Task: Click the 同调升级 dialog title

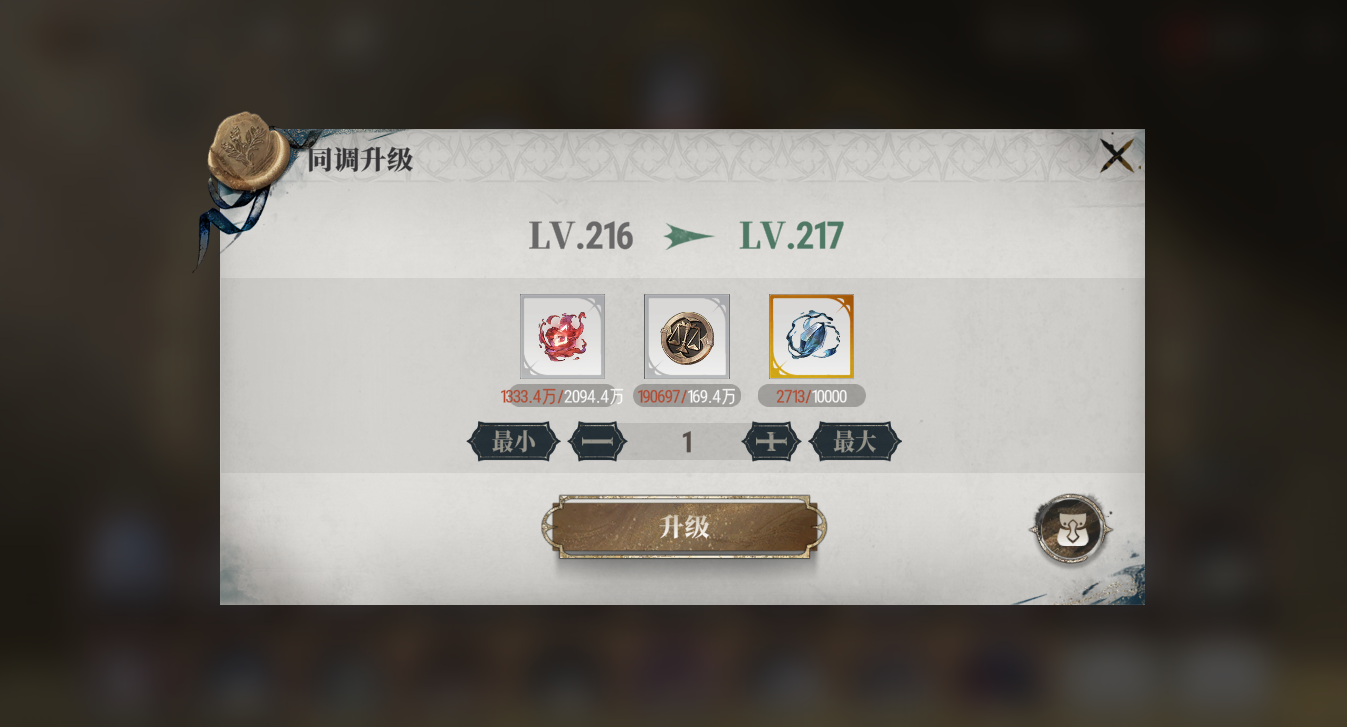Action: [360, 159]
